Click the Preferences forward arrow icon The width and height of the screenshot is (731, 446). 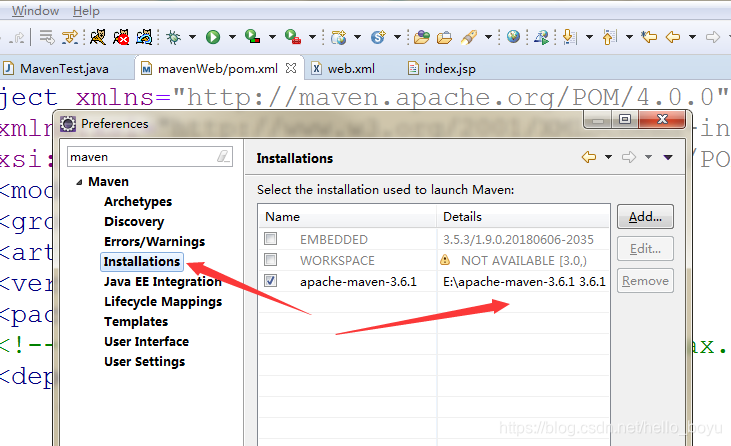(629, 157)
